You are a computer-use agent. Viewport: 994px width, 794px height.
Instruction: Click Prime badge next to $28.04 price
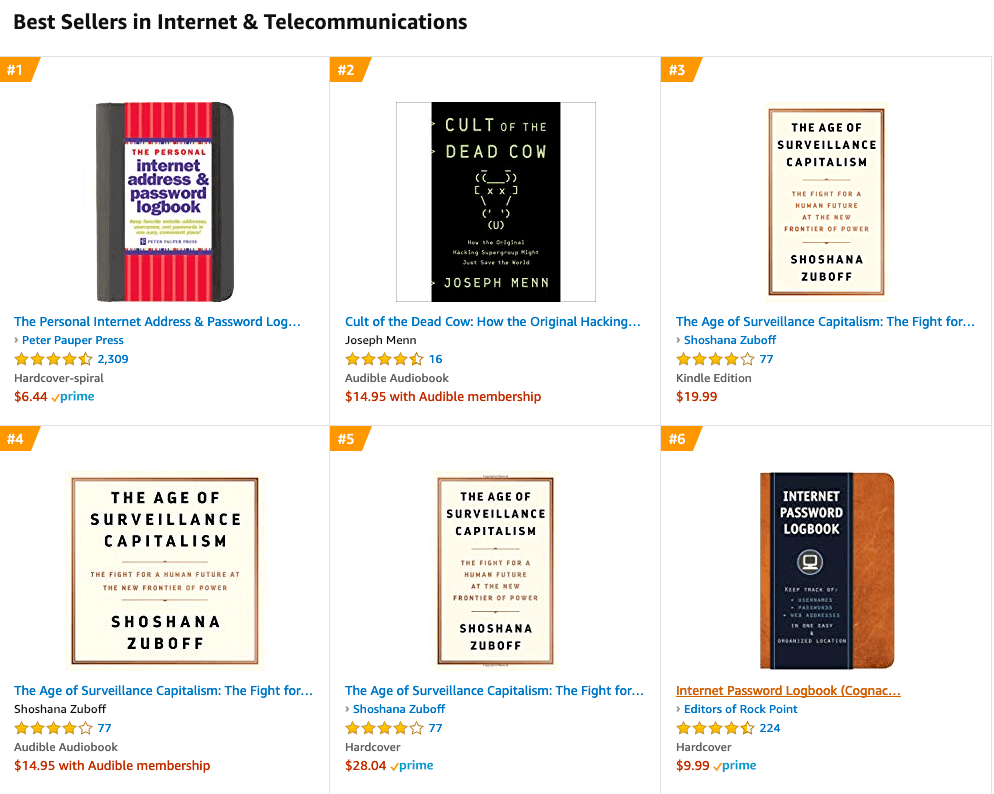(412, 766)
